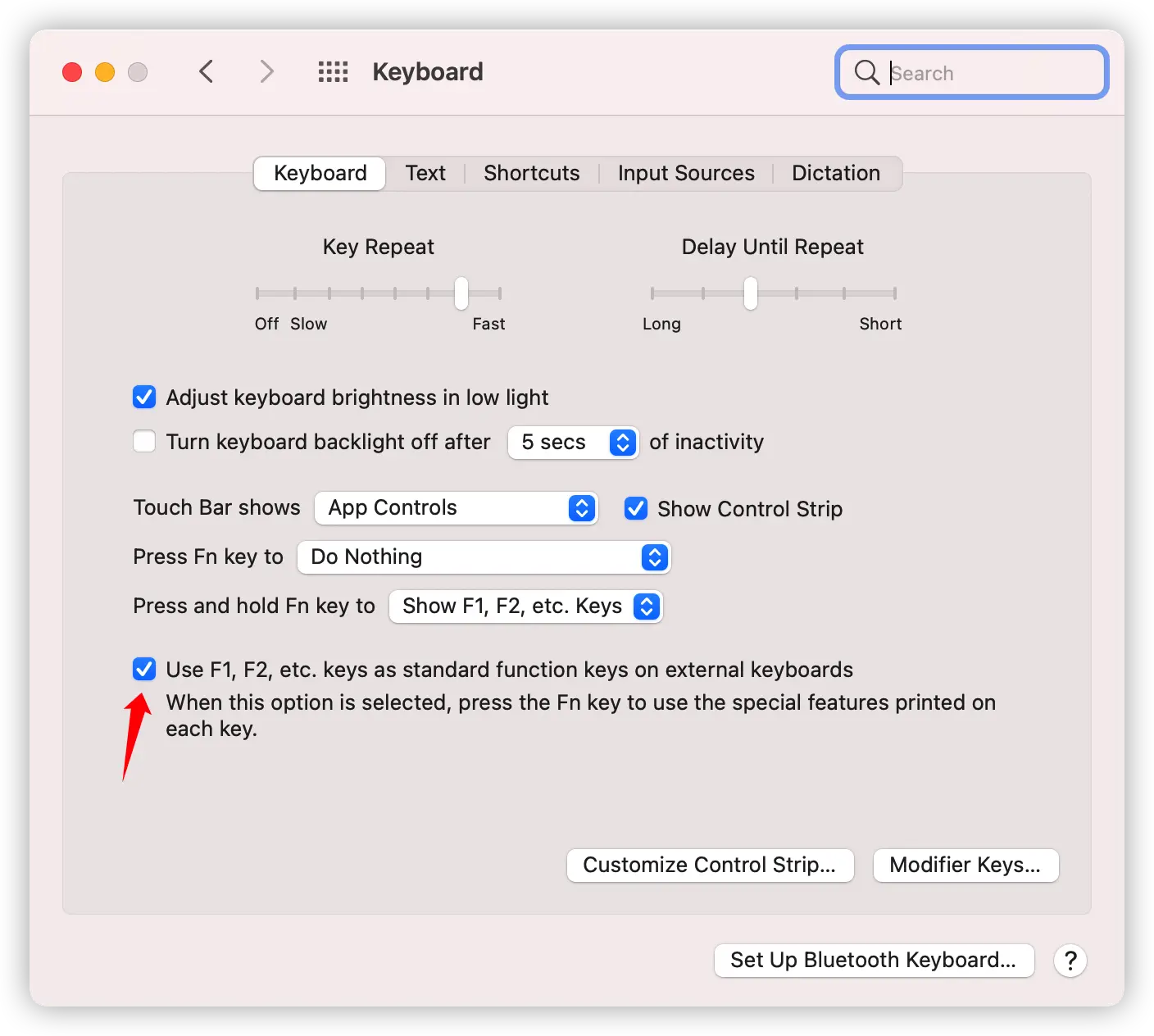Click the Key Repeat slider handle

461,293
